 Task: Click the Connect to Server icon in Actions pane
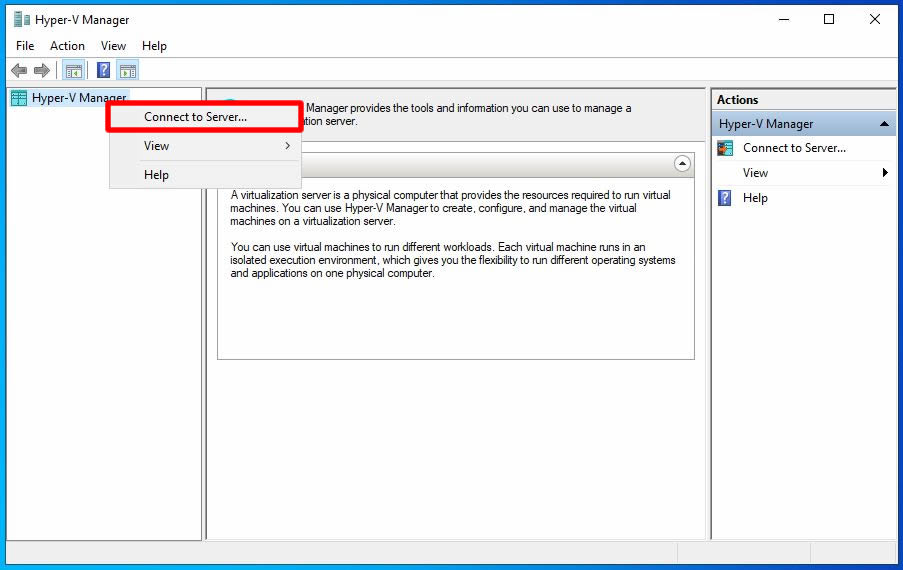[x=725, y=148]
